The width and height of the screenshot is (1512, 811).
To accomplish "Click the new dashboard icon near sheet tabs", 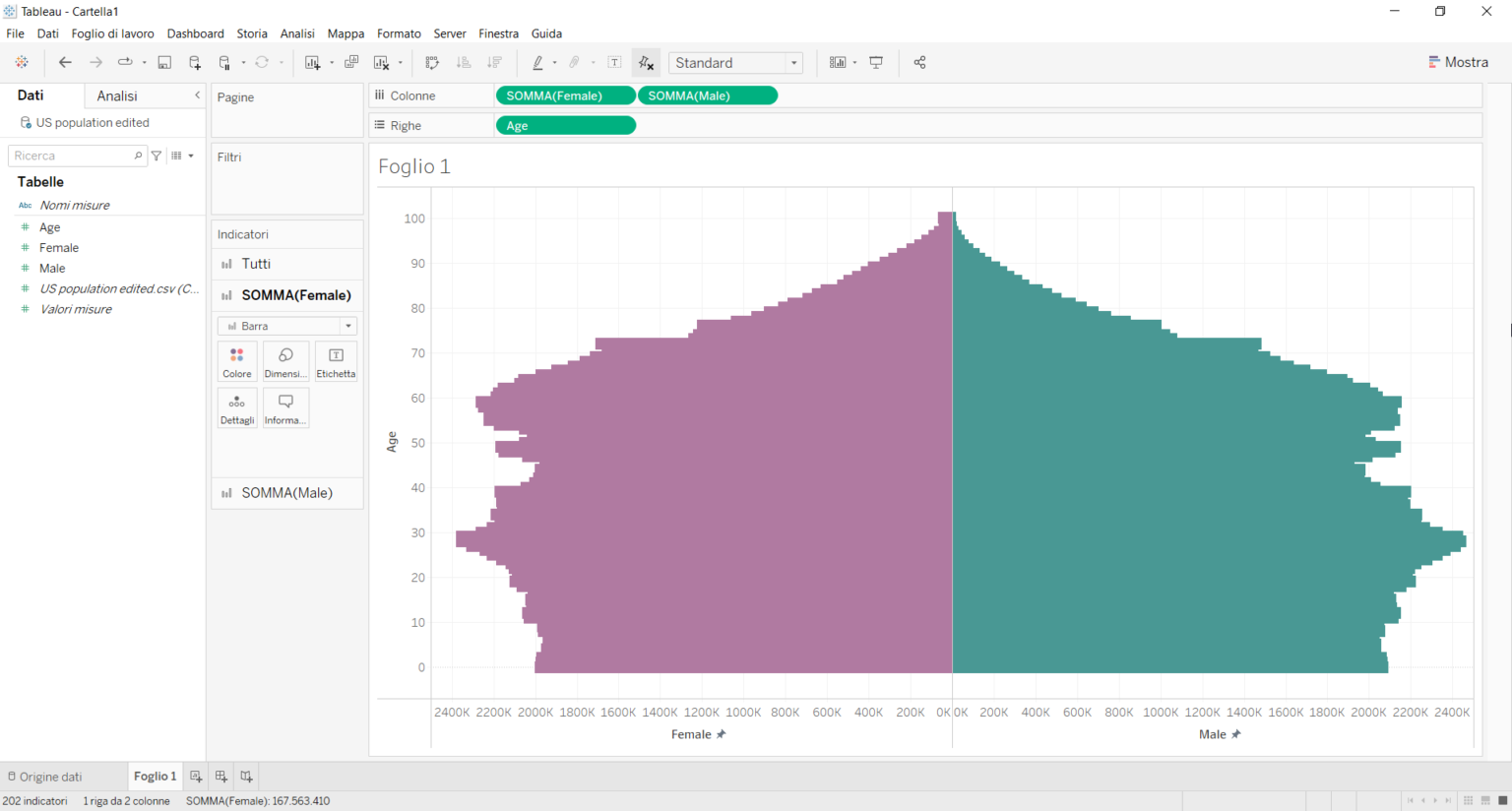I will click(x=220, y=777).
